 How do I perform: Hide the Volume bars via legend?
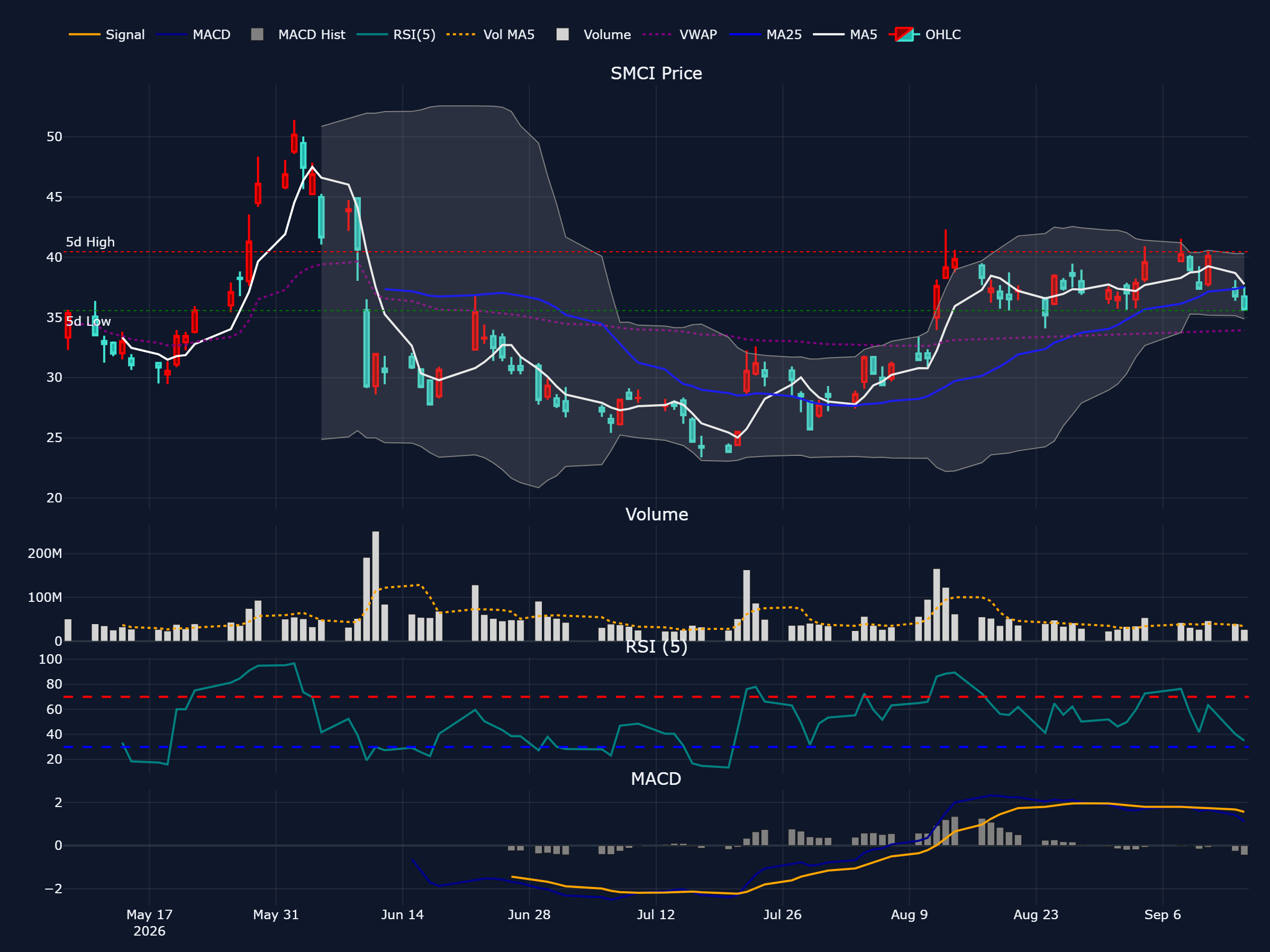(x=594, y=34)
